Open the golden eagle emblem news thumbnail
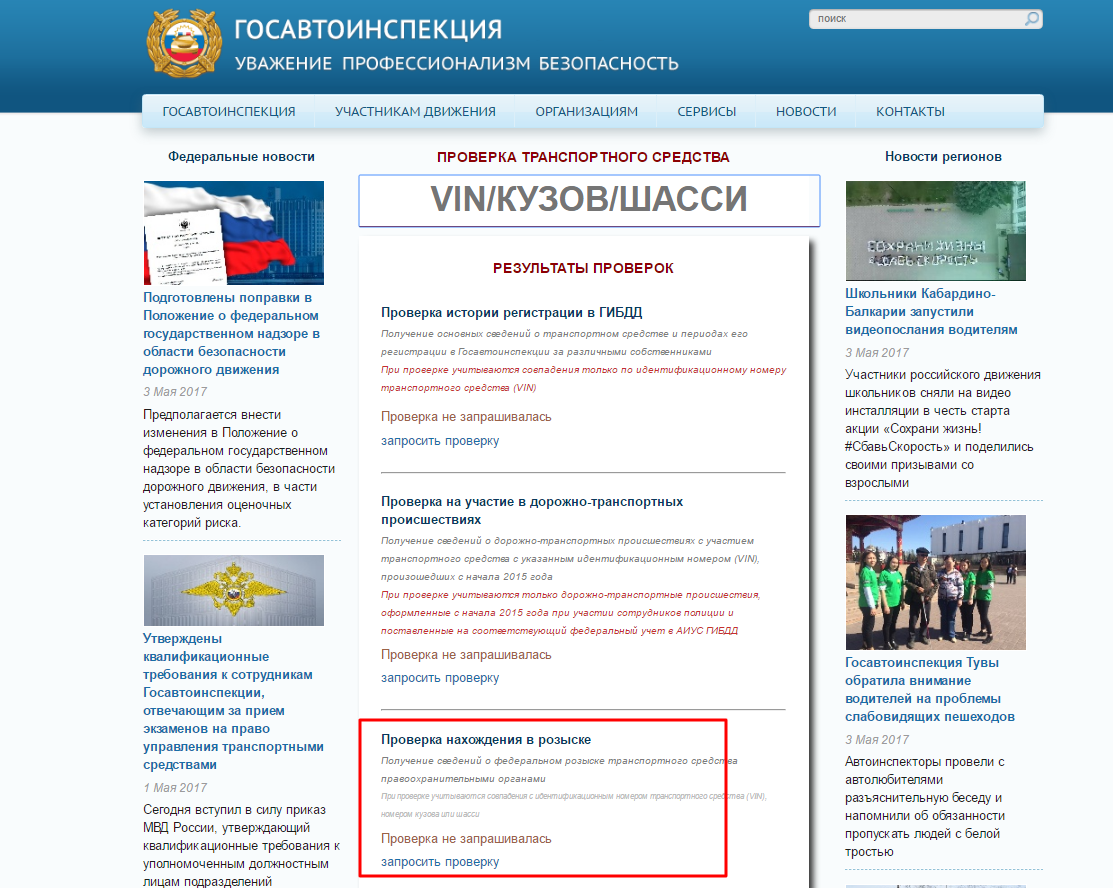 (234, 591)
